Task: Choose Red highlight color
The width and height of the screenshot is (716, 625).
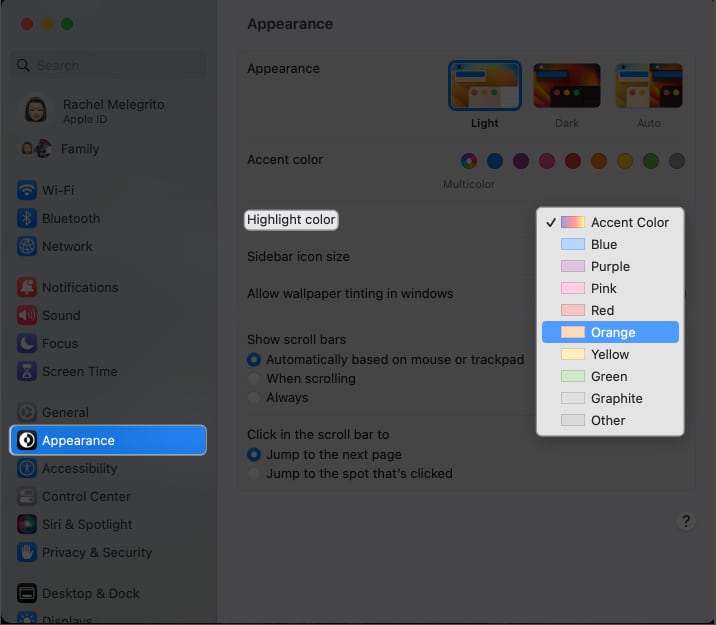Action: coord(610,310)
